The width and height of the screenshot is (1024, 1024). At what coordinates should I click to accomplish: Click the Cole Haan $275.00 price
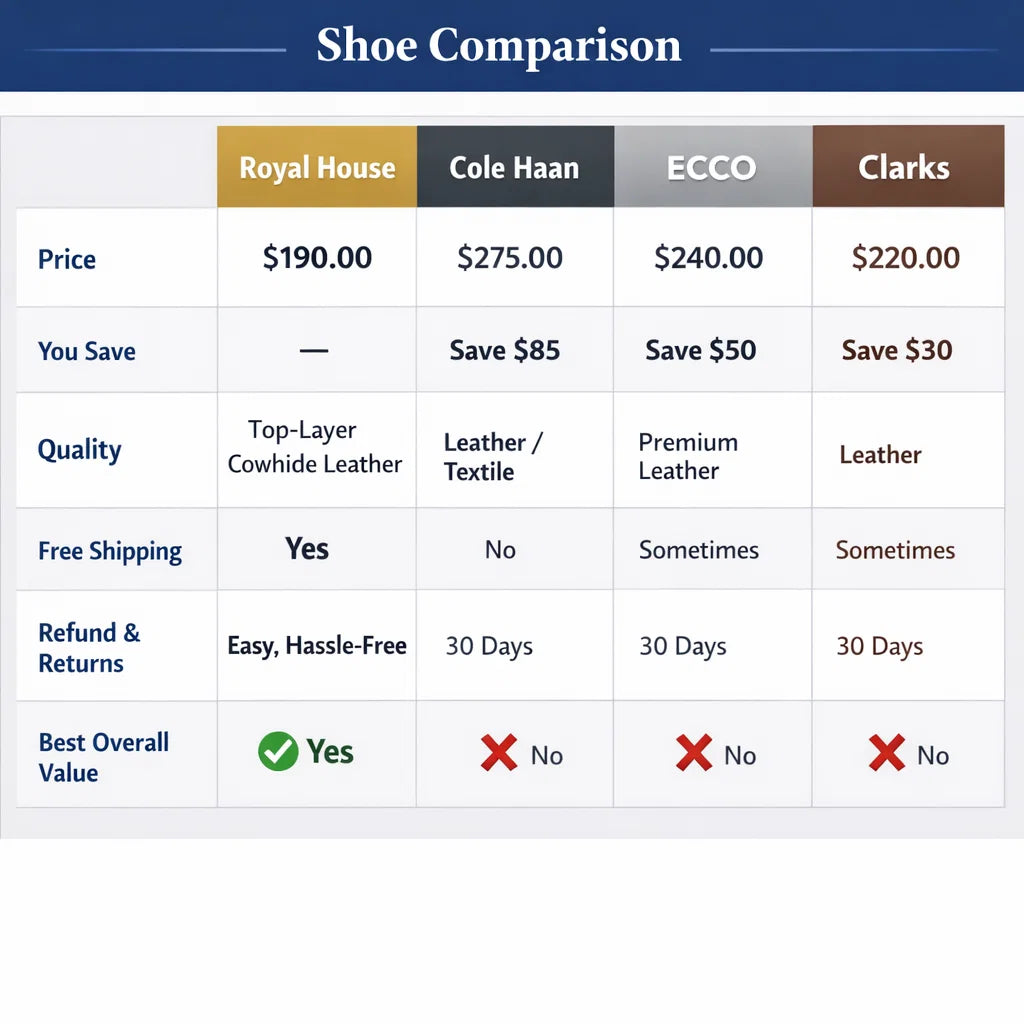click(510, 258)
